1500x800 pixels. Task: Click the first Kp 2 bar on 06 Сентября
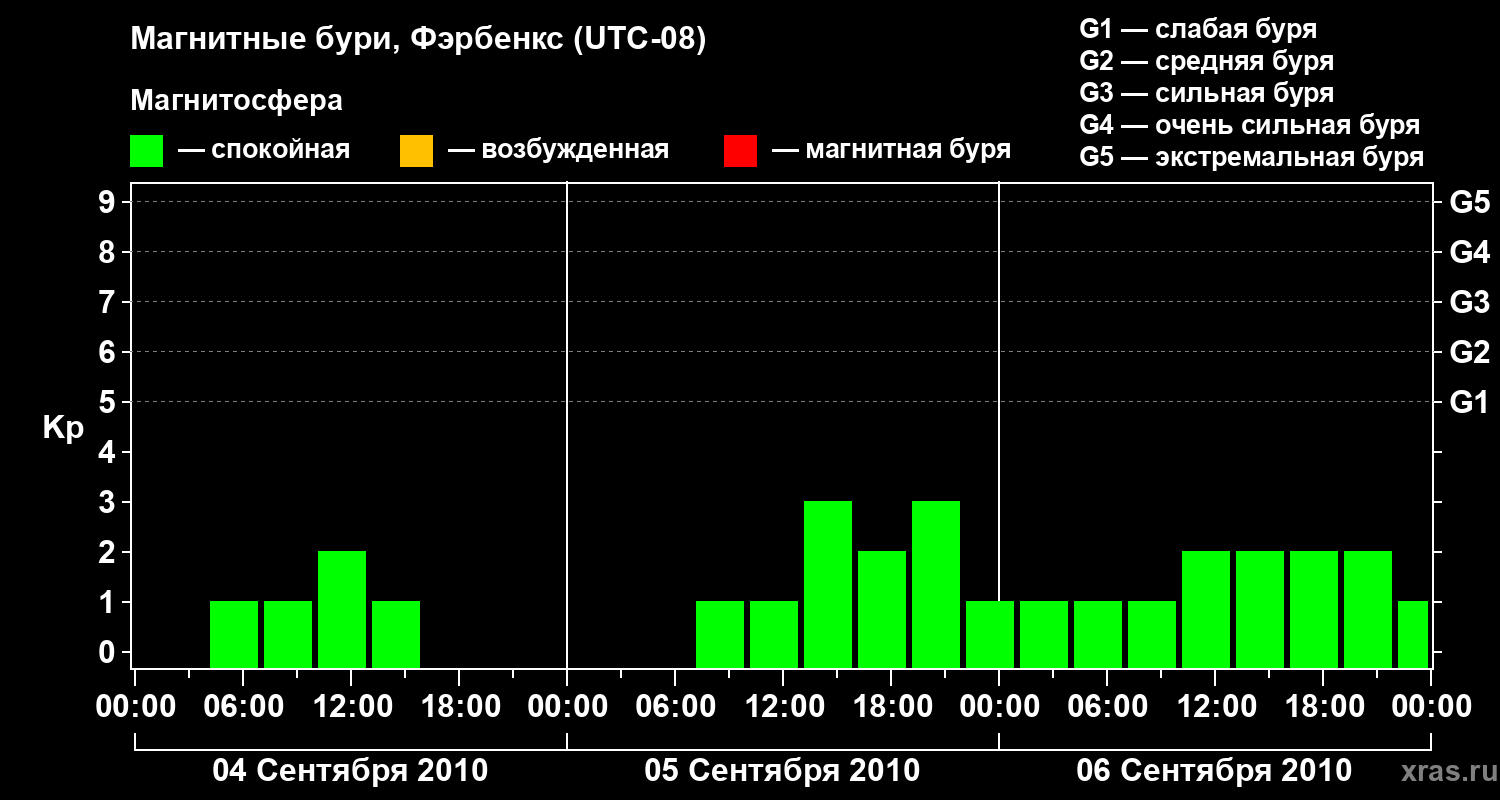(x=1206, y=609)
